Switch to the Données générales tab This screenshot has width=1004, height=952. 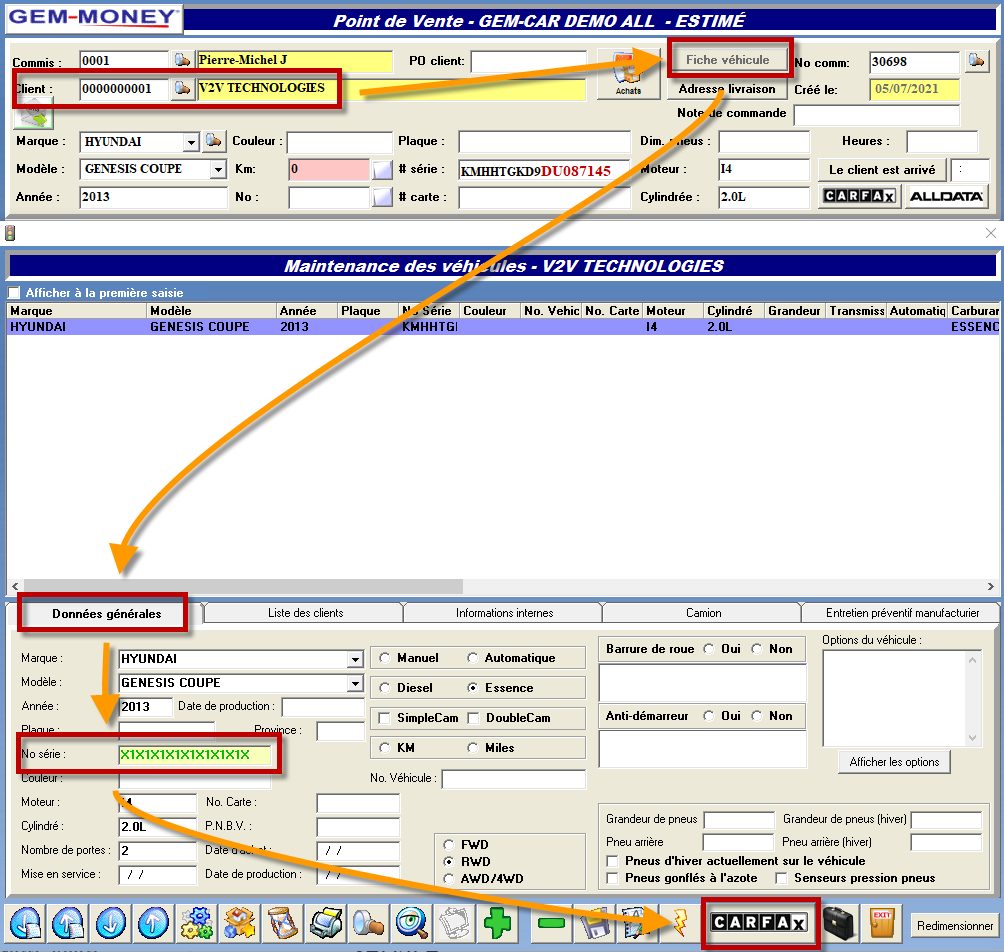pyautogui.click(x=106, y=613)
